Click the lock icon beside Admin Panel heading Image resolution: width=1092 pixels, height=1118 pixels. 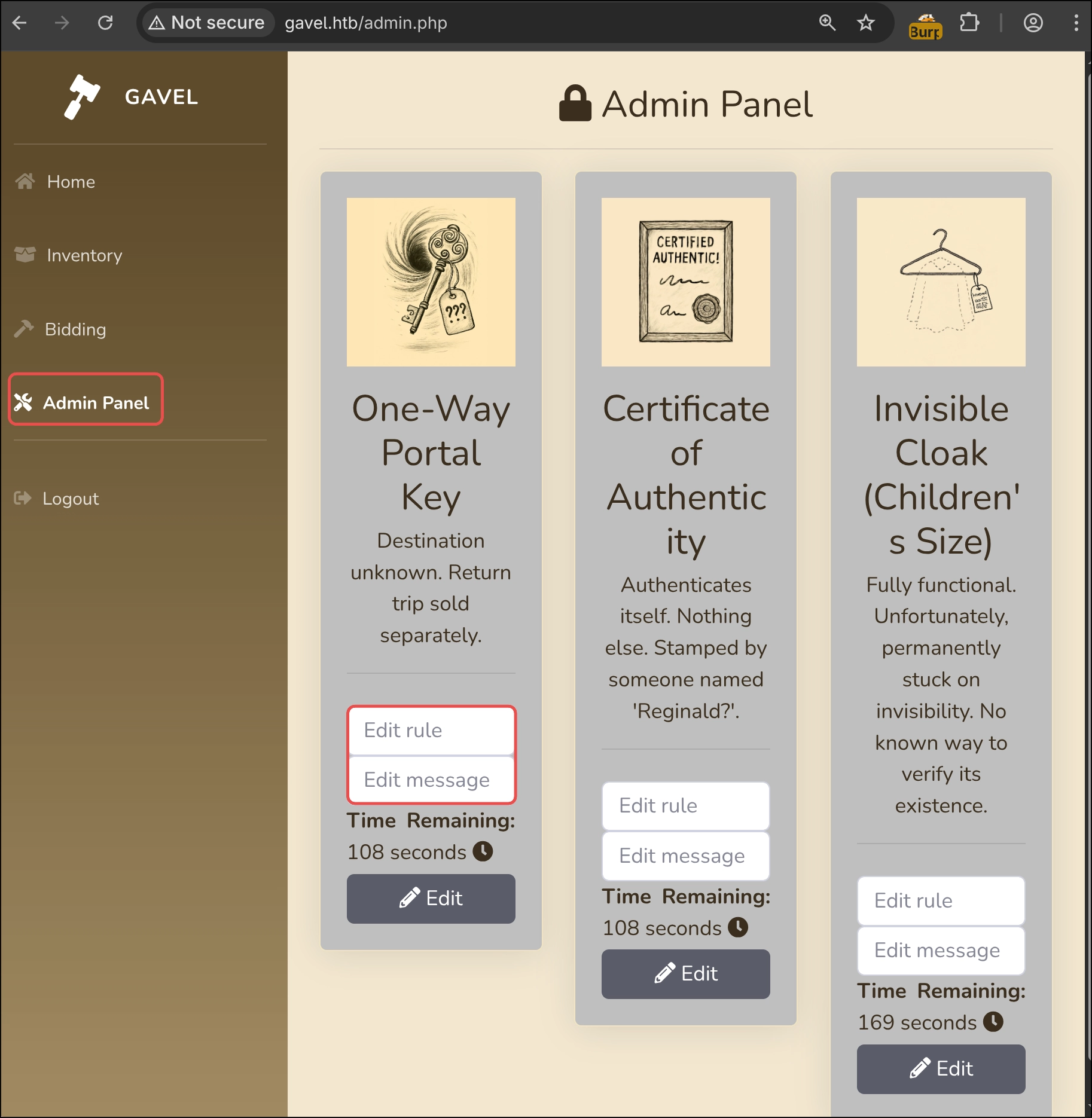(575, 103)
